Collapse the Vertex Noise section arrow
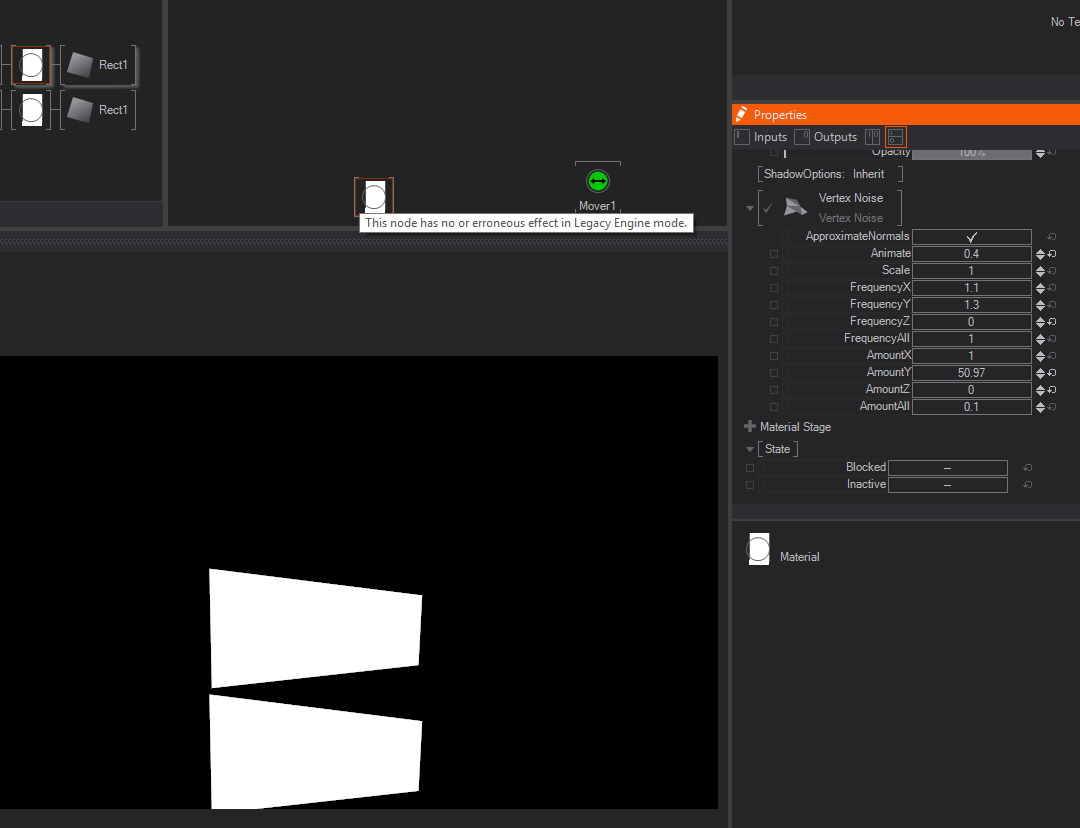Image resolution: width=1080 pixels, height=828 pixels. coord(750,208)
